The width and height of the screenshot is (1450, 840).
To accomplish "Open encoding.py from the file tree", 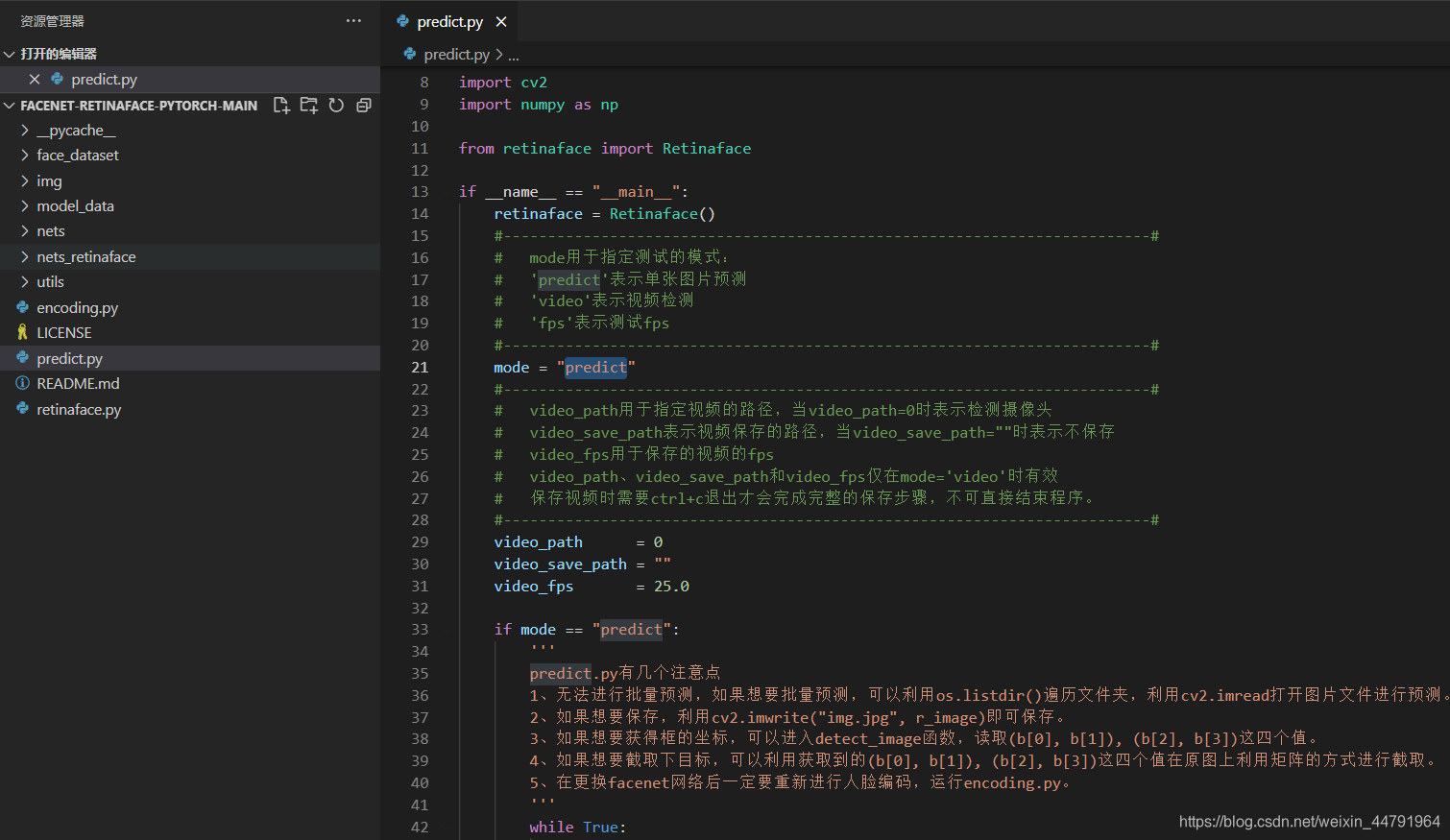I will tap(77, 308).
